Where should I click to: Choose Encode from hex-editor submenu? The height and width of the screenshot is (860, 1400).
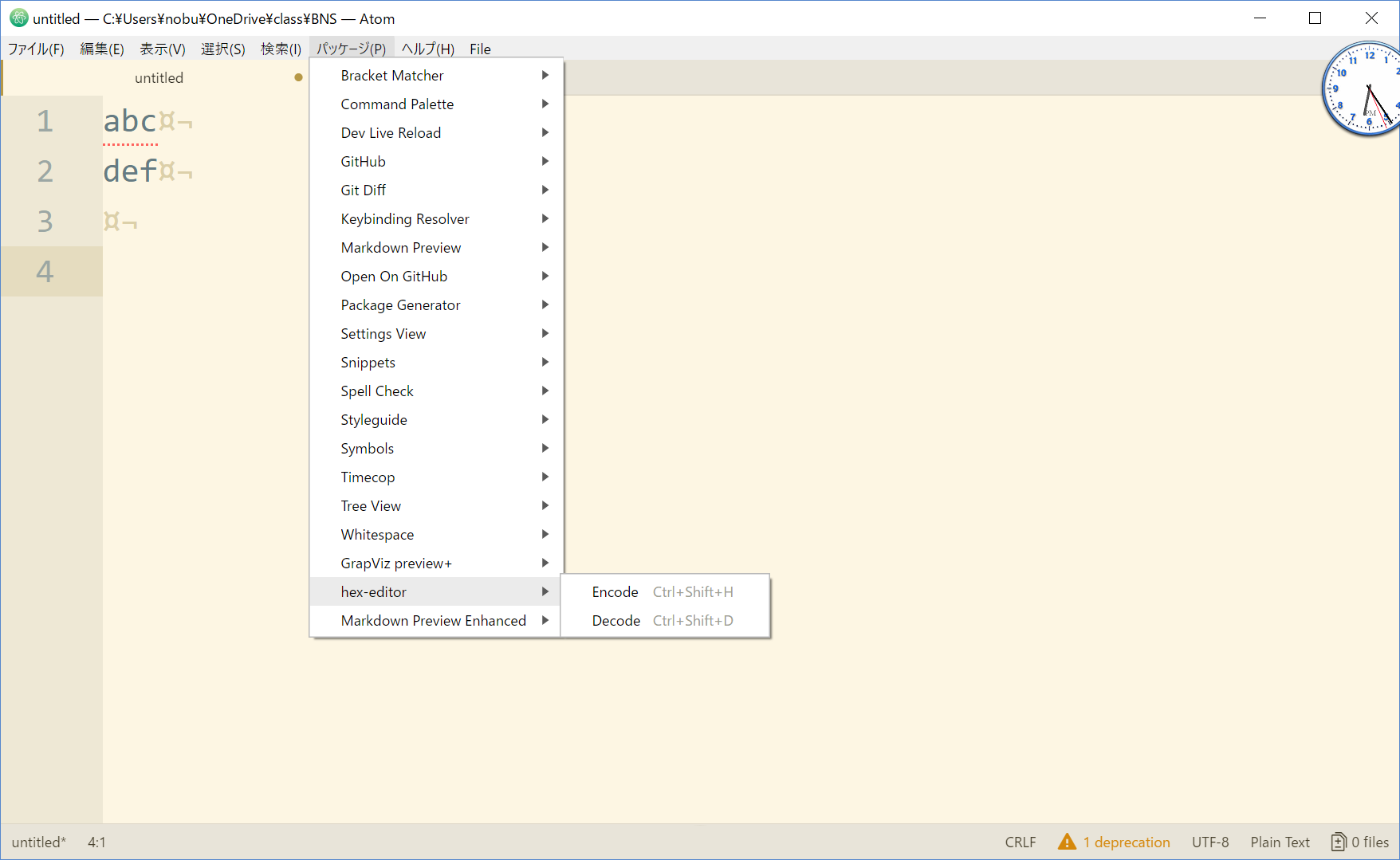pos(665,591)
